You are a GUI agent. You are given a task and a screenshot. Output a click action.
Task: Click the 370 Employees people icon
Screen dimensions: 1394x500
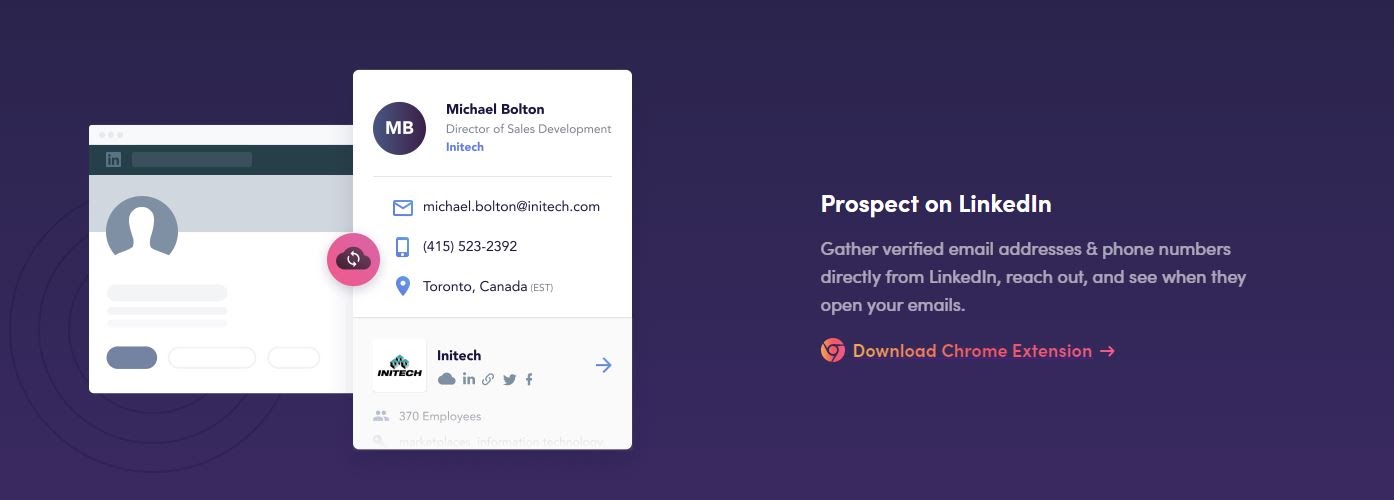pyautogui.click(x=380, y=416)
